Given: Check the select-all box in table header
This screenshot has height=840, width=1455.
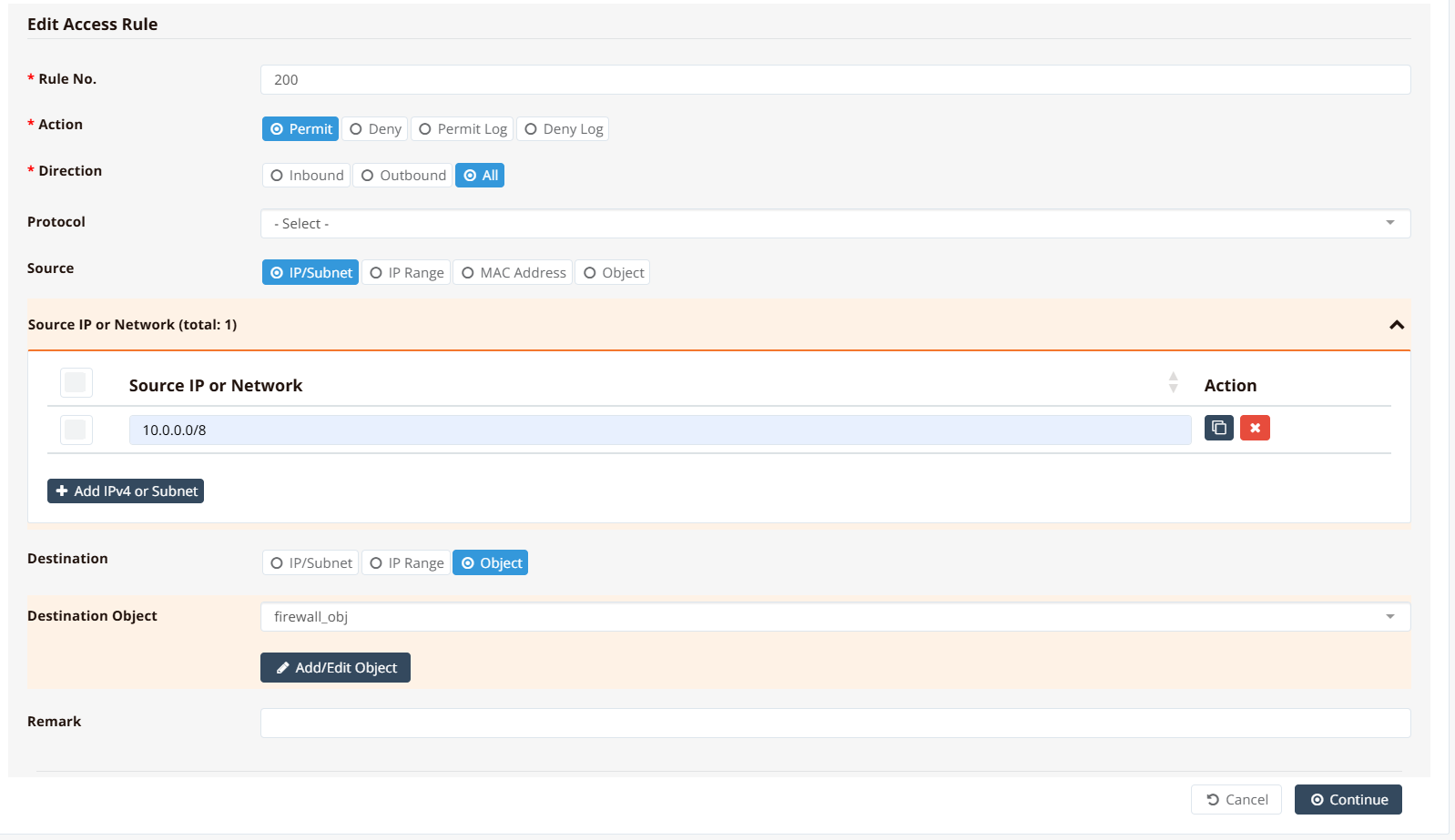Looking at the screenshot, I should pyautogui.click(x=76, y=383).
